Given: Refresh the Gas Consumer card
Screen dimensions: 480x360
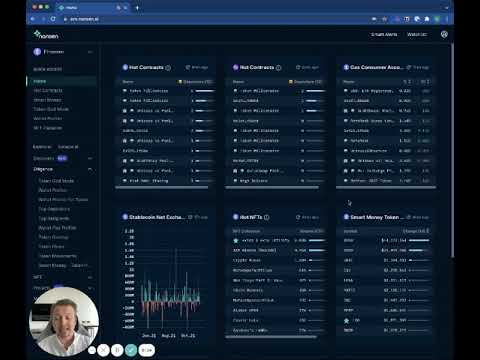Looking at the screenshot, I should (409, 67).
